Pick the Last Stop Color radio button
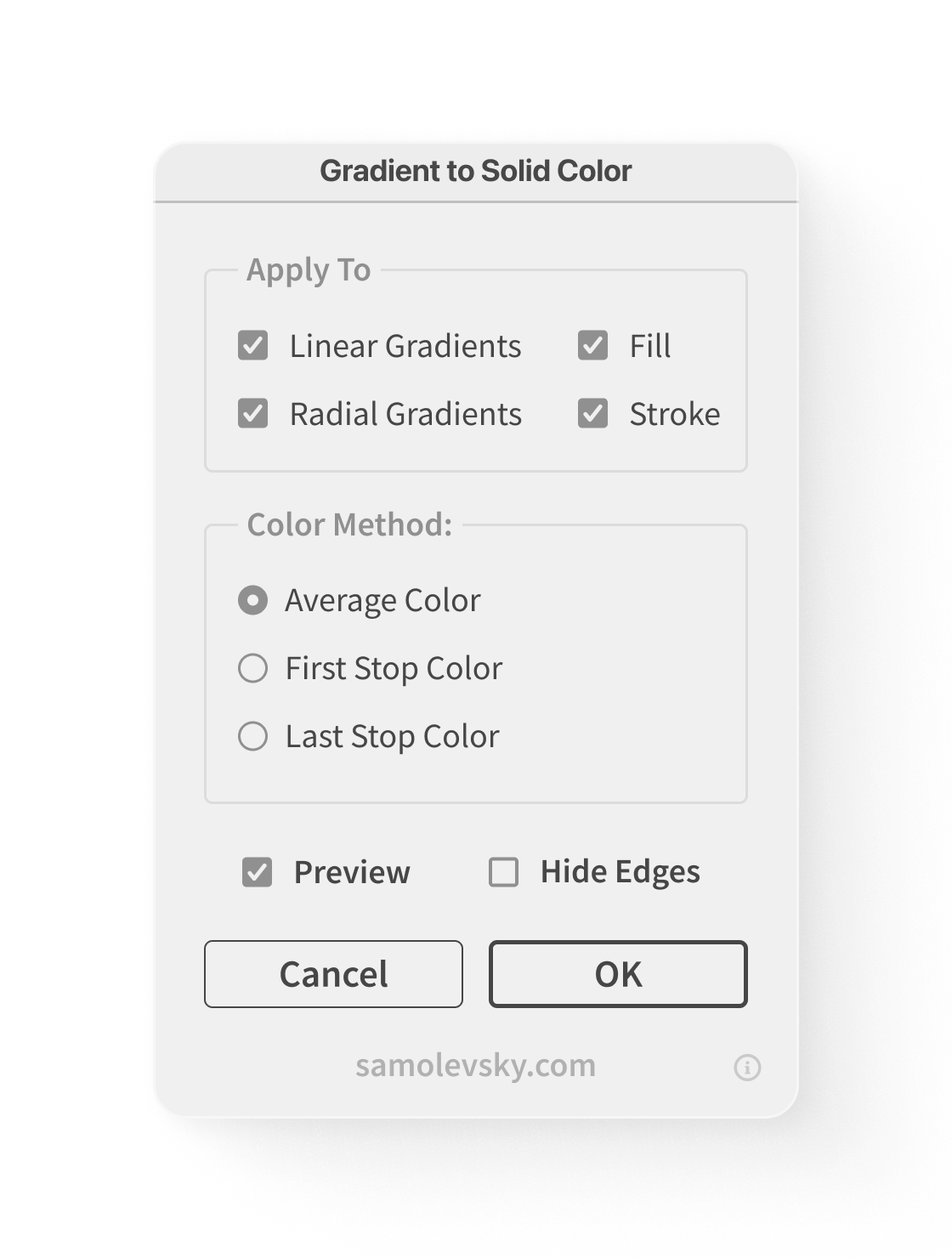This screenshot has height=1258, width=952. [x=252, y=736]
